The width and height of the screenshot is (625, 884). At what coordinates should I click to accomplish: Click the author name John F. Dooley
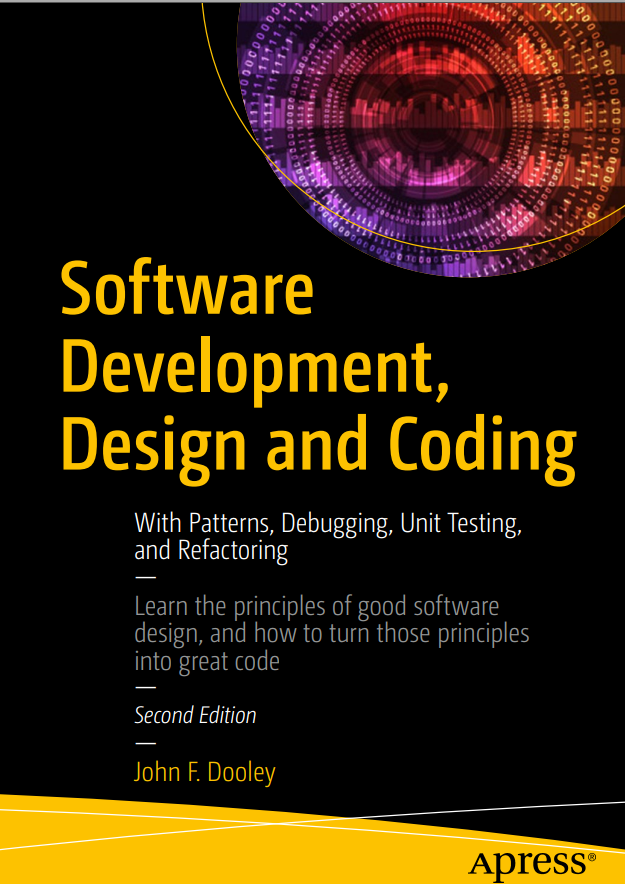[x=204, y=772]
